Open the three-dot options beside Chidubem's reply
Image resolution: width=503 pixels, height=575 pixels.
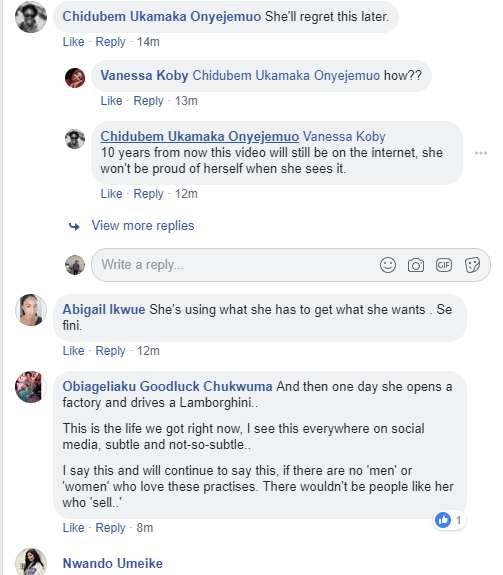pyautogui.click(x=481, y=153)
